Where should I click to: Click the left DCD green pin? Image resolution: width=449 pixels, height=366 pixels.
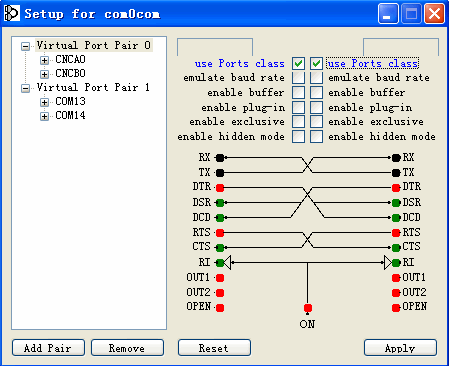pyautogui.click(x=220, y=218)
